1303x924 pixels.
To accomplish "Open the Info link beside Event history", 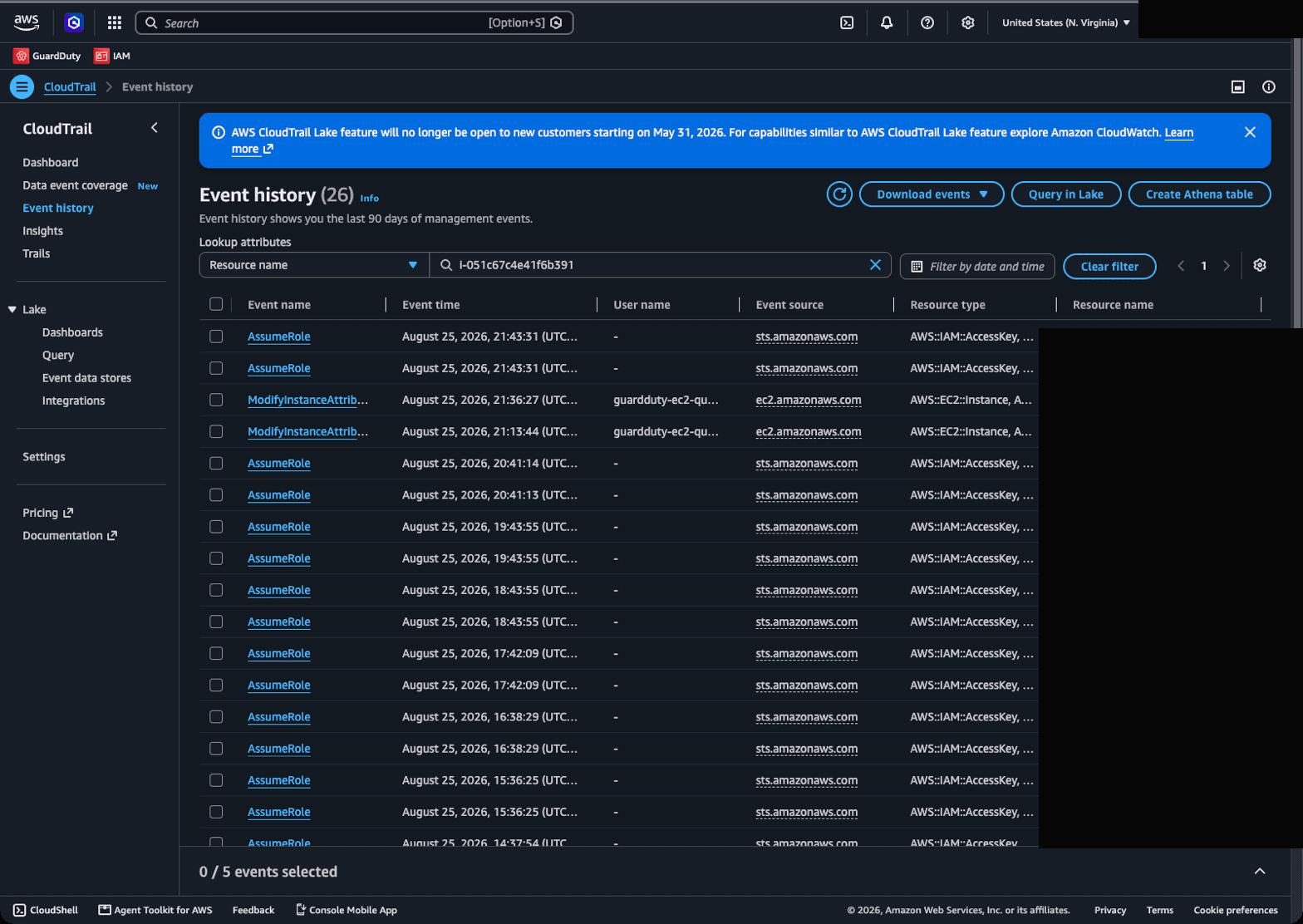I will [370, 198].
